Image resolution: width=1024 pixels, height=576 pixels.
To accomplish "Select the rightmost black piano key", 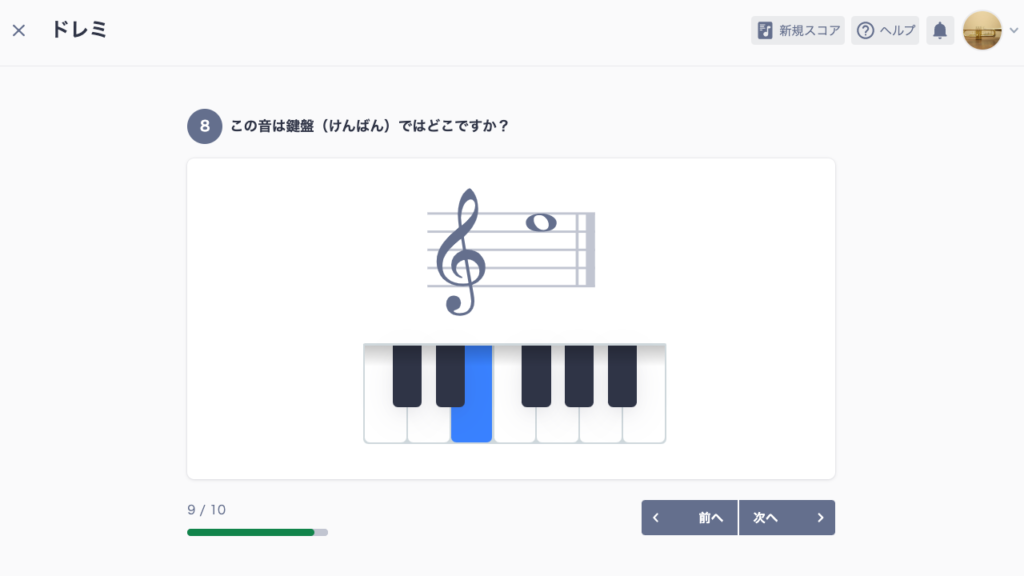I will click(622, 376).
